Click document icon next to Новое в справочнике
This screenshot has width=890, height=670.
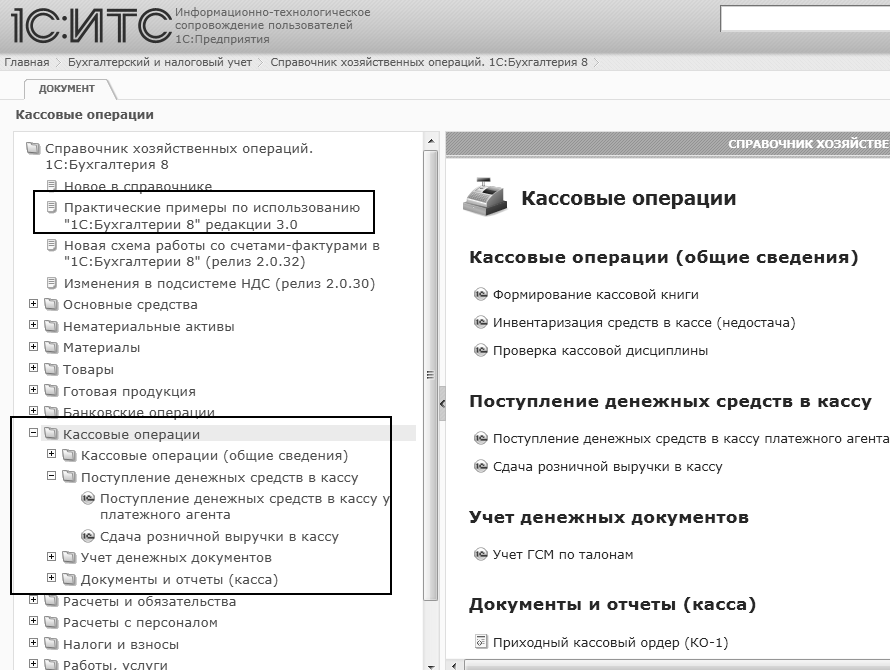[x=52, y=185]
